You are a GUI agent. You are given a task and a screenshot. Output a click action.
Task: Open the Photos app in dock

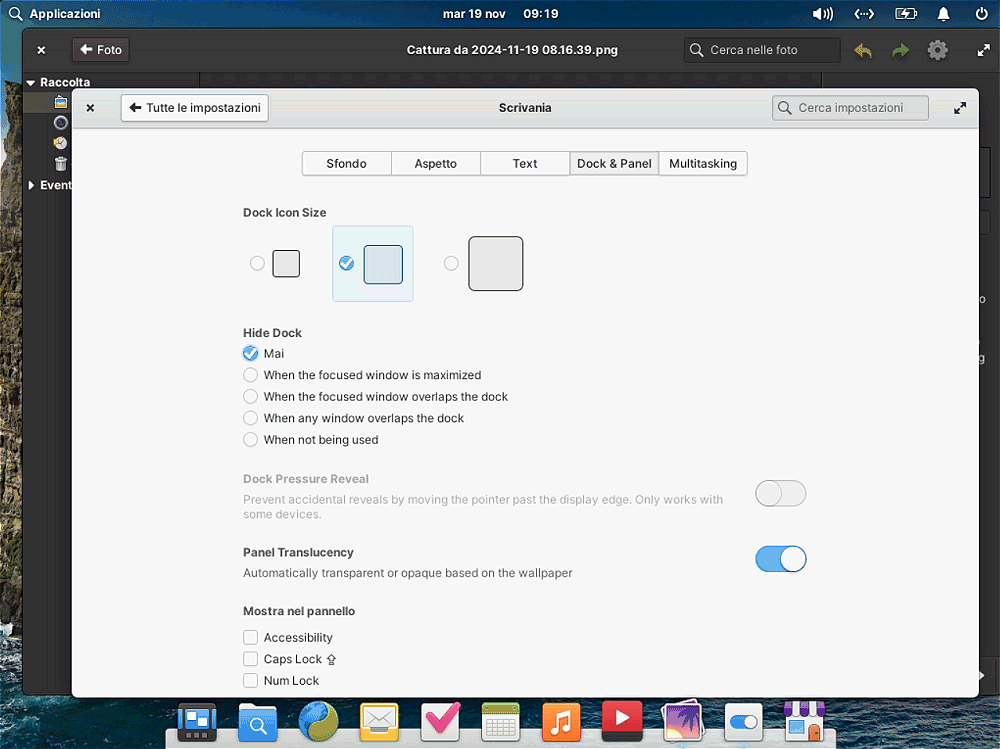682,721
